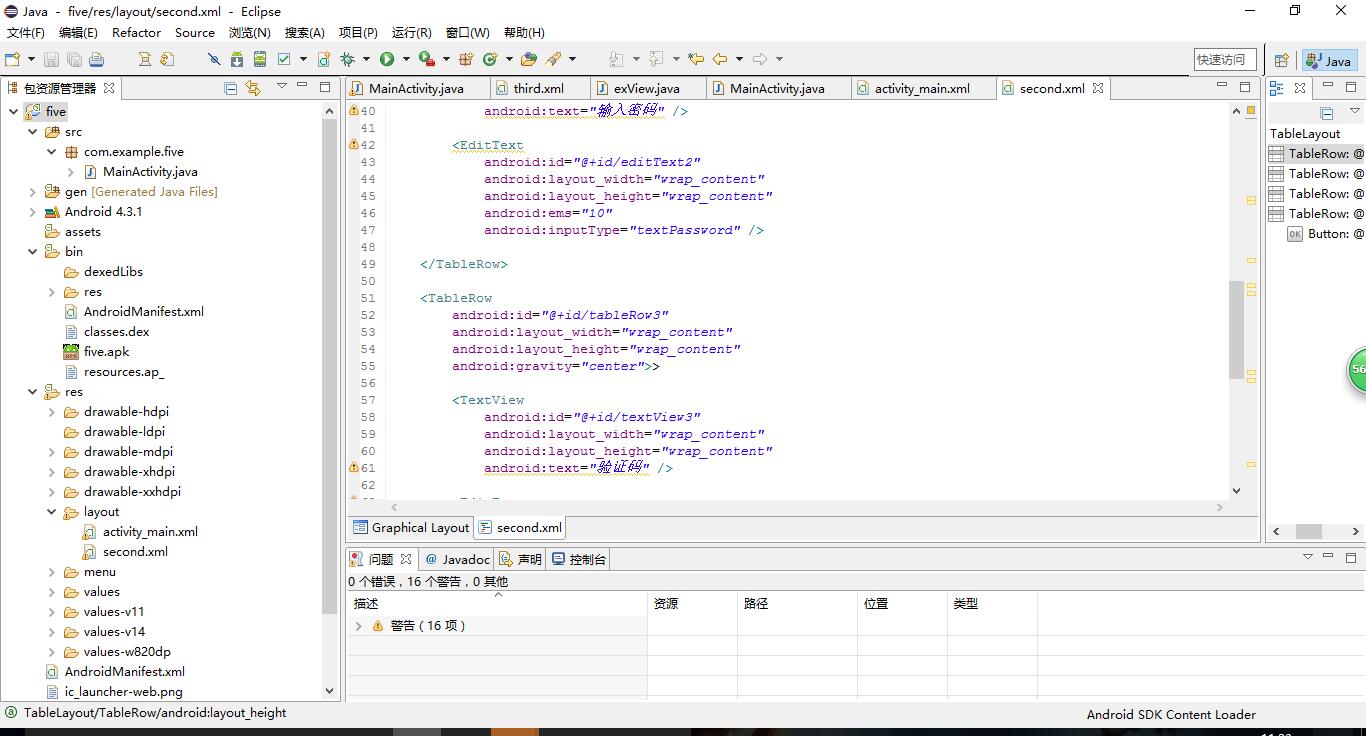Screen dimensions: 1366x736
Task: Click the External Tools run icon
Action: (427, 59)
